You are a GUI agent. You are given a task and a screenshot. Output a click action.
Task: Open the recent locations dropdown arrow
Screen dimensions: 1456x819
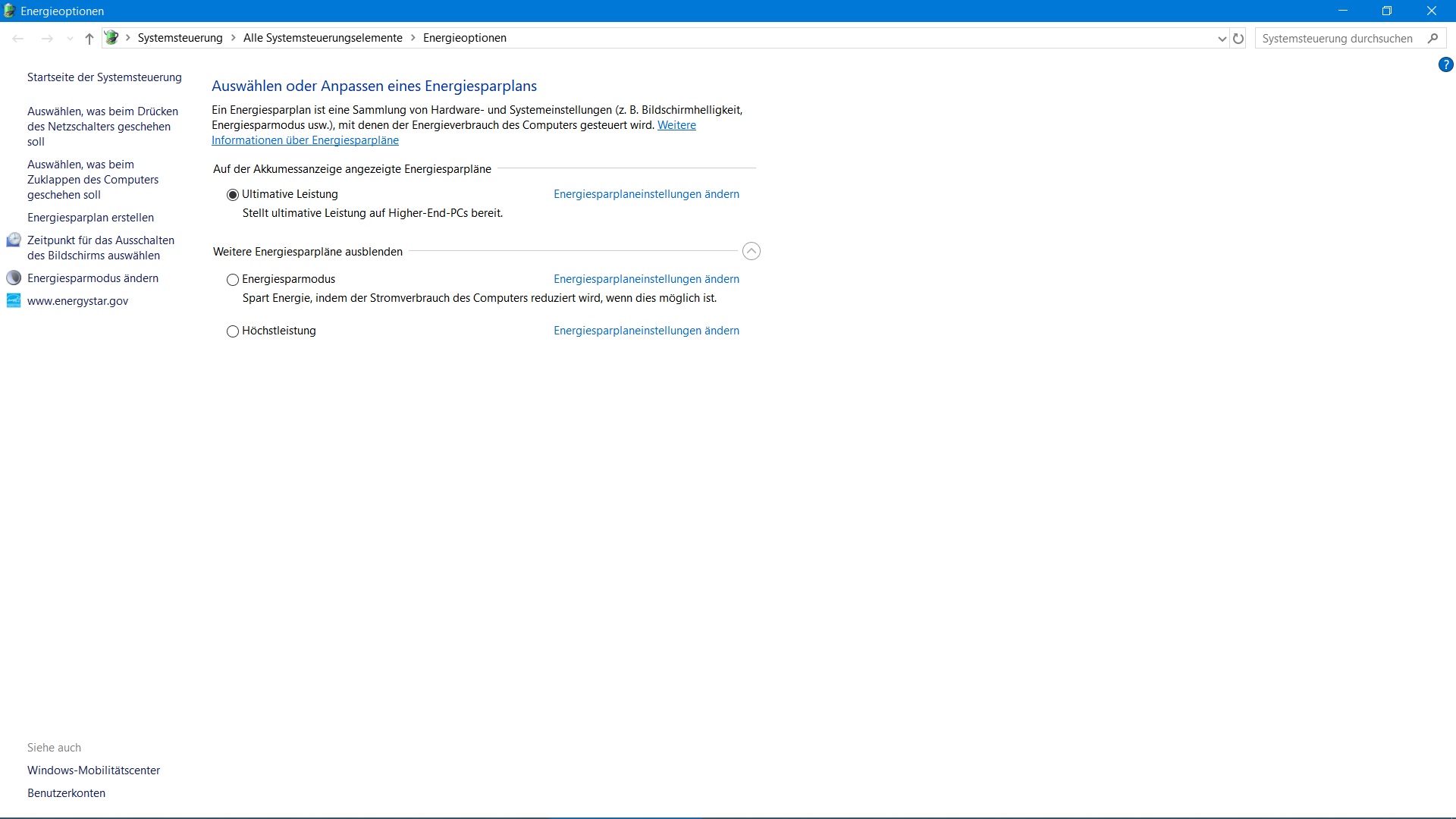click(x=70, y=39)
